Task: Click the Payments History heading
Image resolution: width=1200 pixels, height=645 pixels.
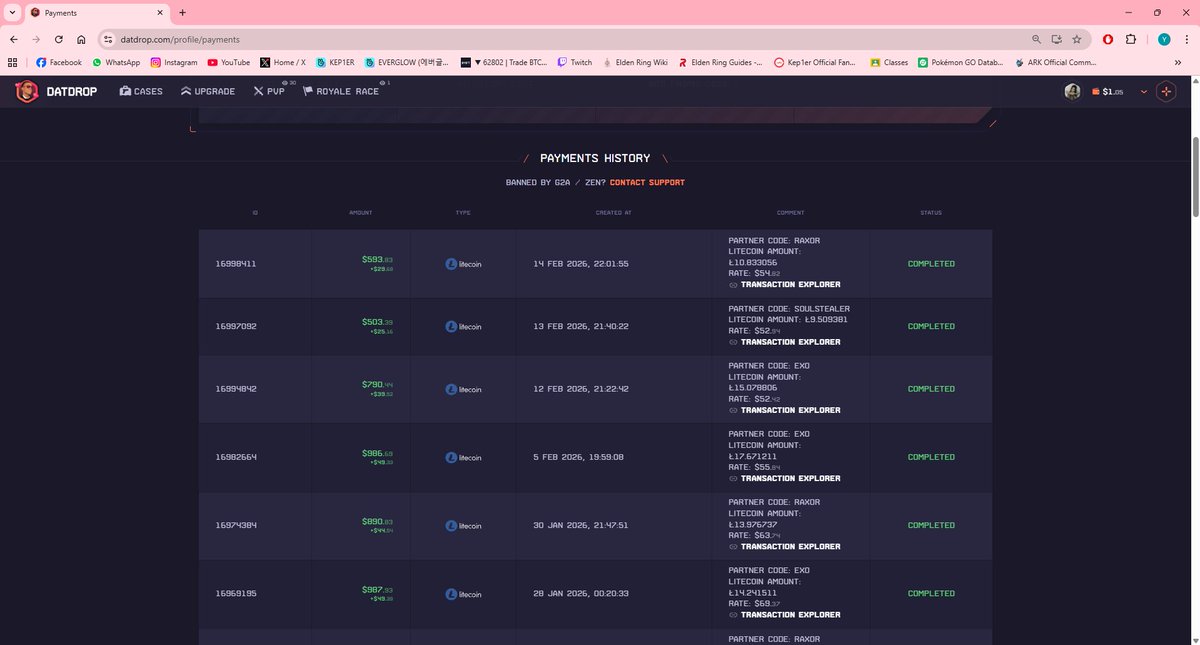Action: (x=595, y=158)
